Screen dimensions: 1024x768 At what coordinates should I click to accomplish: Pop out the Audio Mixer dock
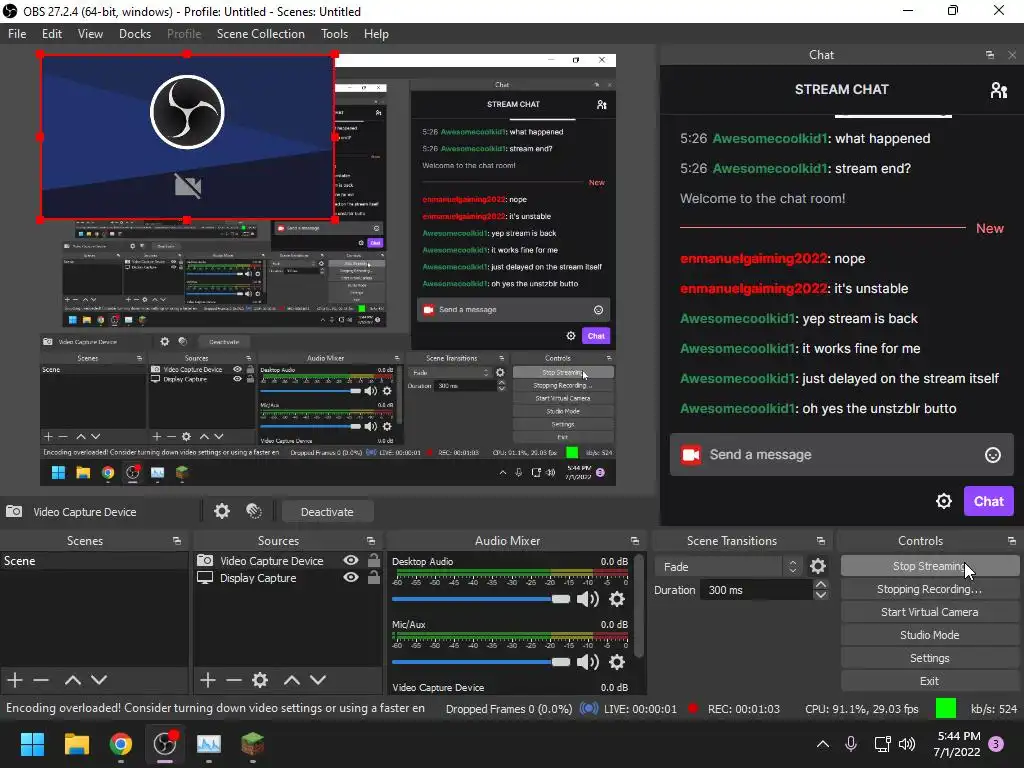click(635, 541)
